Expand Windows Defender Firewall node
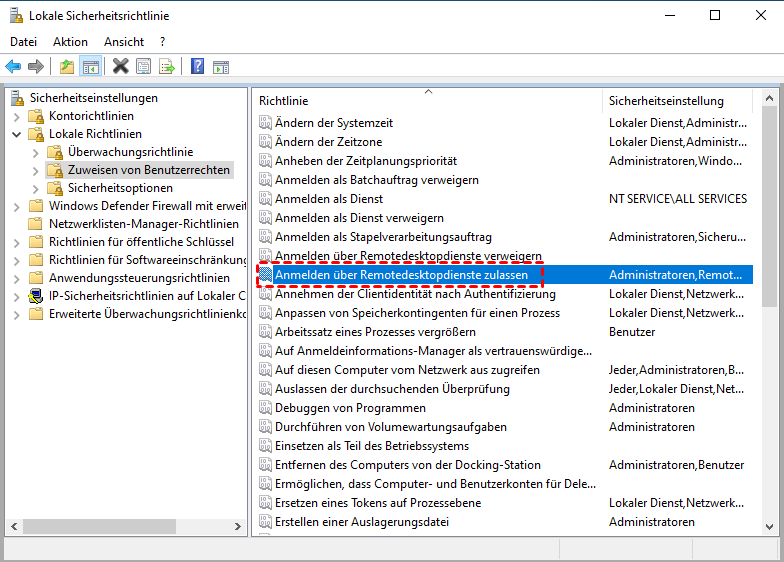The image size is (784, 562). [17, 206]
